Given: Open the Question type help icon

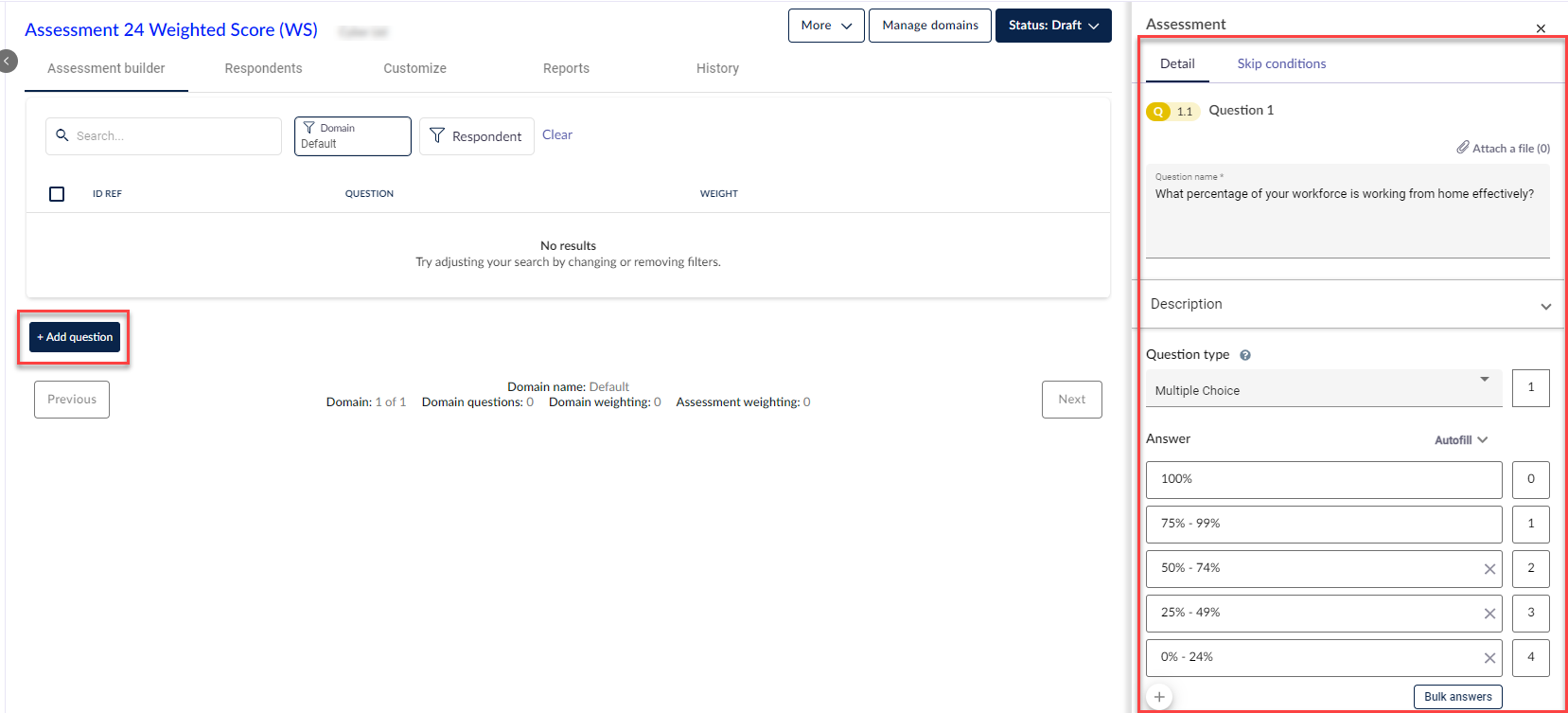Looking at the screenshot, I should pyautogui.click(x=1245, y=355).
